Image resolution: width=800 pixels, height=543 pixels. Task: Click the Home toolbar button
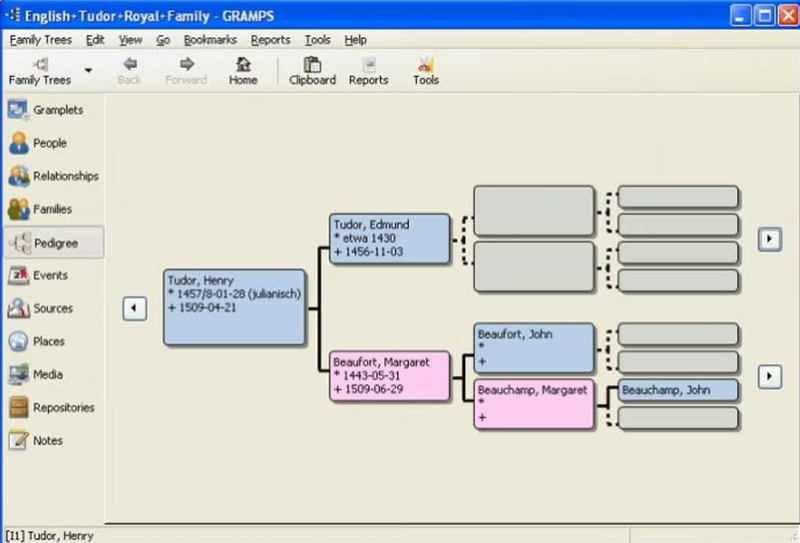[x=243, y=71]
